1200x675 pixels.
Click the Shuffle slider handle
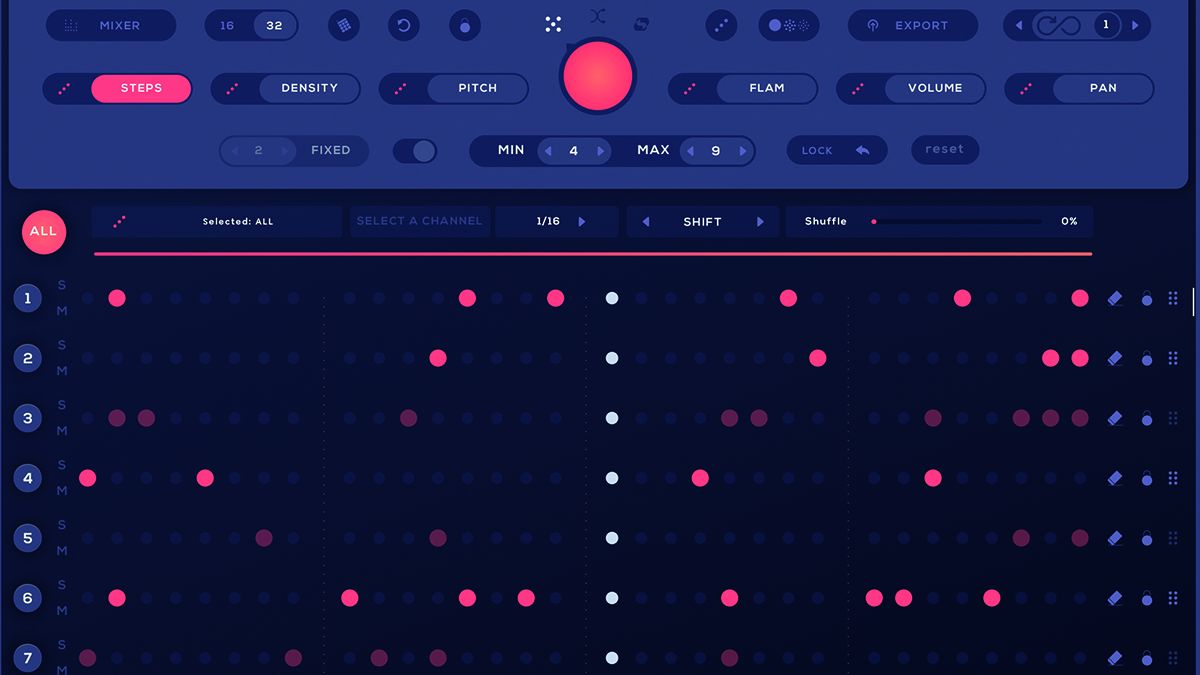point(874,222)
